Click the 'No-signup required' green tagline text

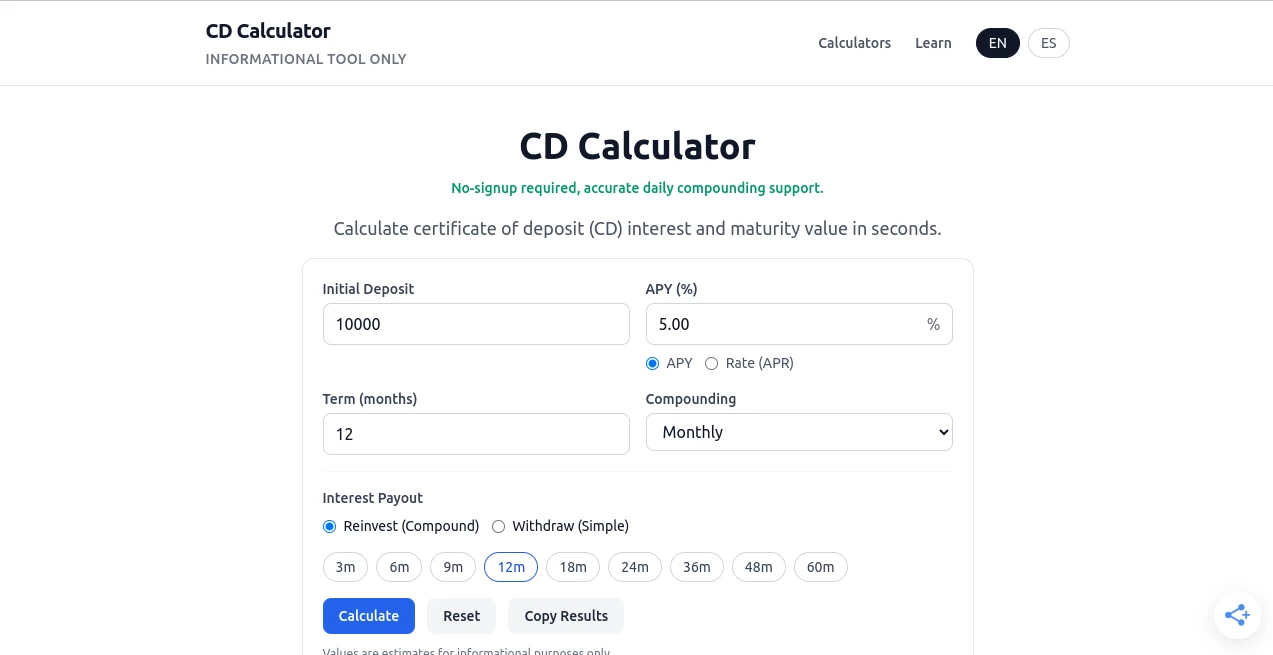(x=637, y=188)
